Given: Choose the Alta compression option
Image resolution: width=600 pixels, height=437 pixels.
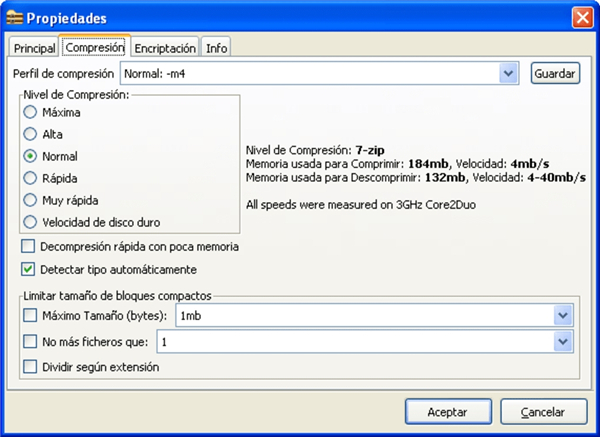Looking at the screenshot, I should coord(30,134).
